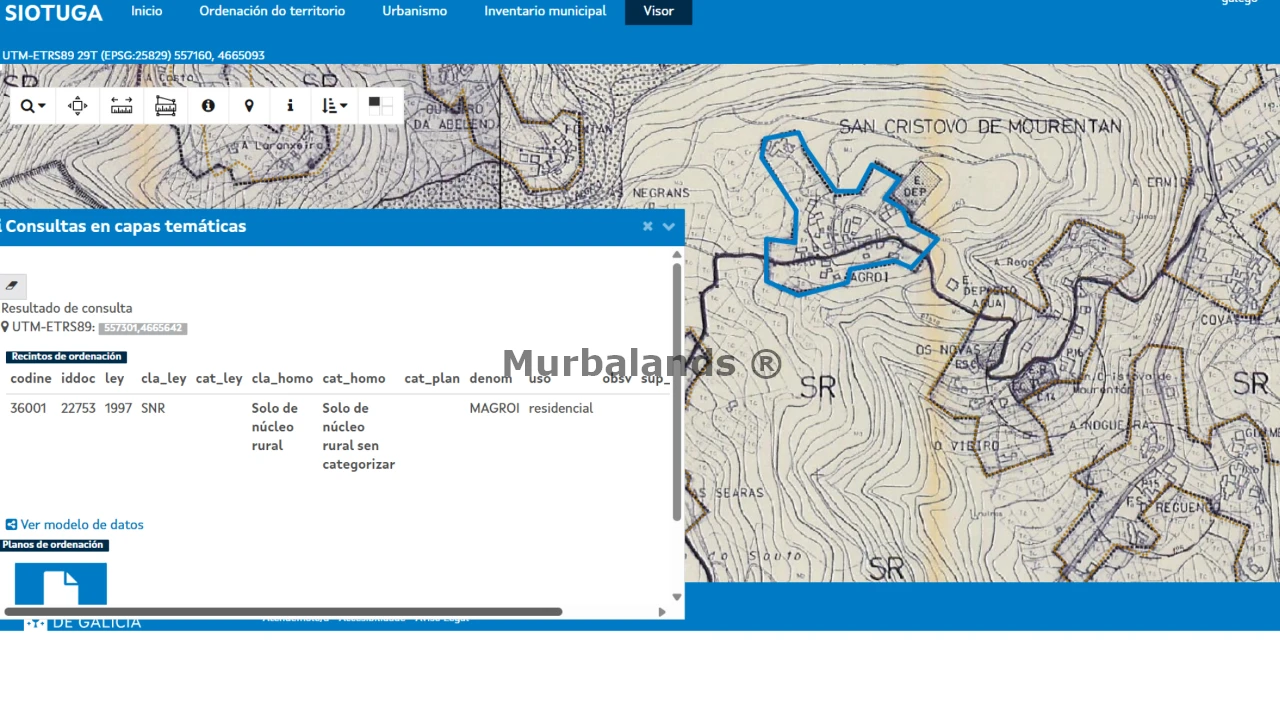
Task: Open Ordenación do territorio menu
Action: tap(272, 11)
